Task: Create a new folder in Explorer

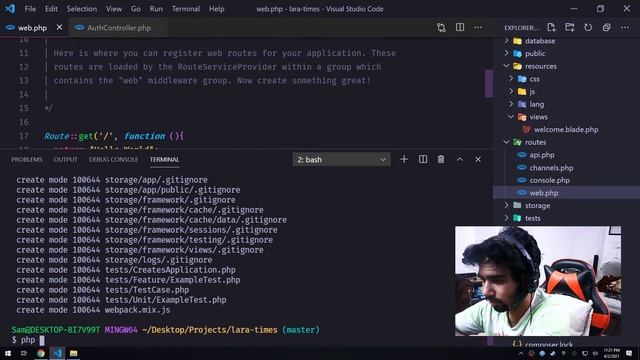Action: (569, 27)
